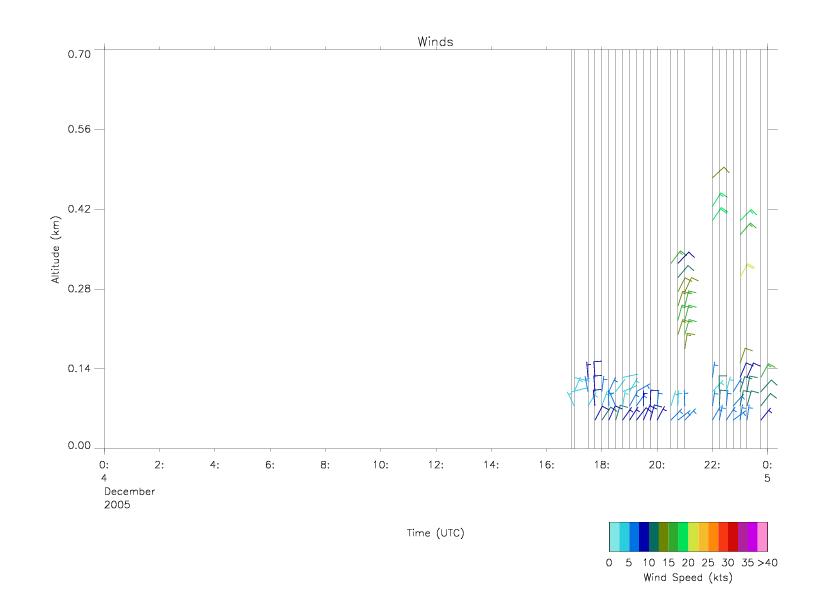
Task: Select the "Altitude (km)" y-axis label
Action: (x=55, y=250)
